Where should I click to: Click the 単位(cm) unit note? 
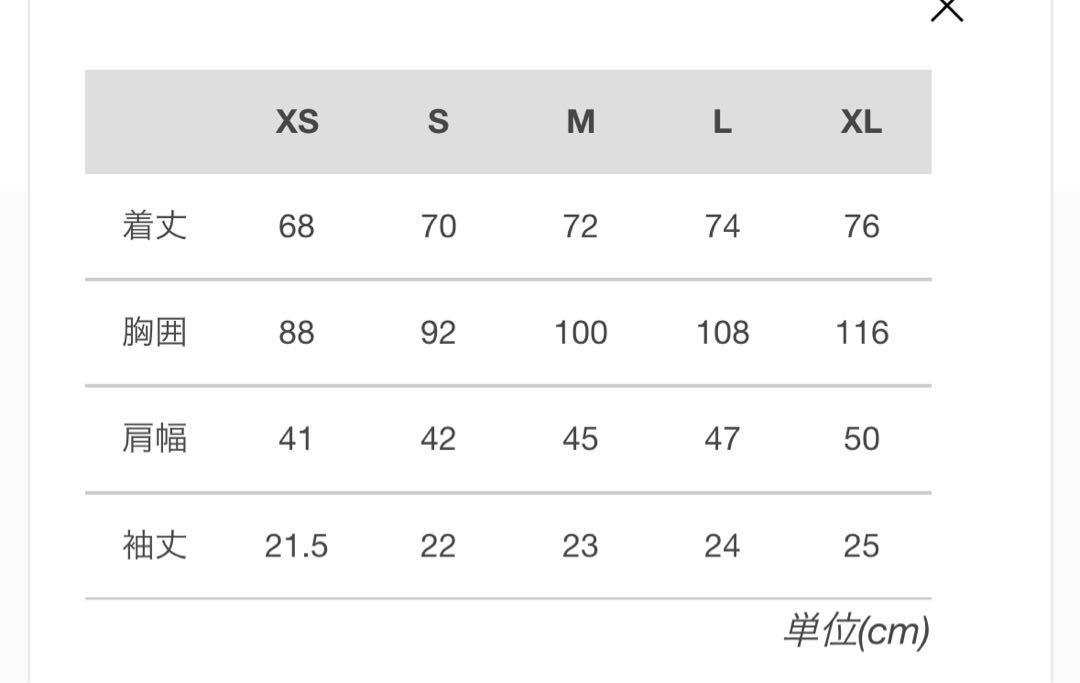[856, 631]
